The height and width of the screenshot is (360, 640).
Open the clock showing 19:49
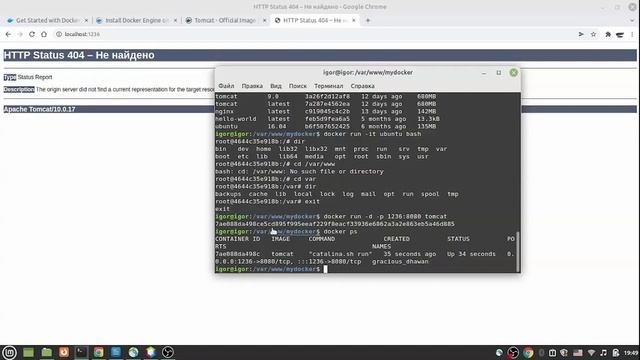[x=631, y=353]
